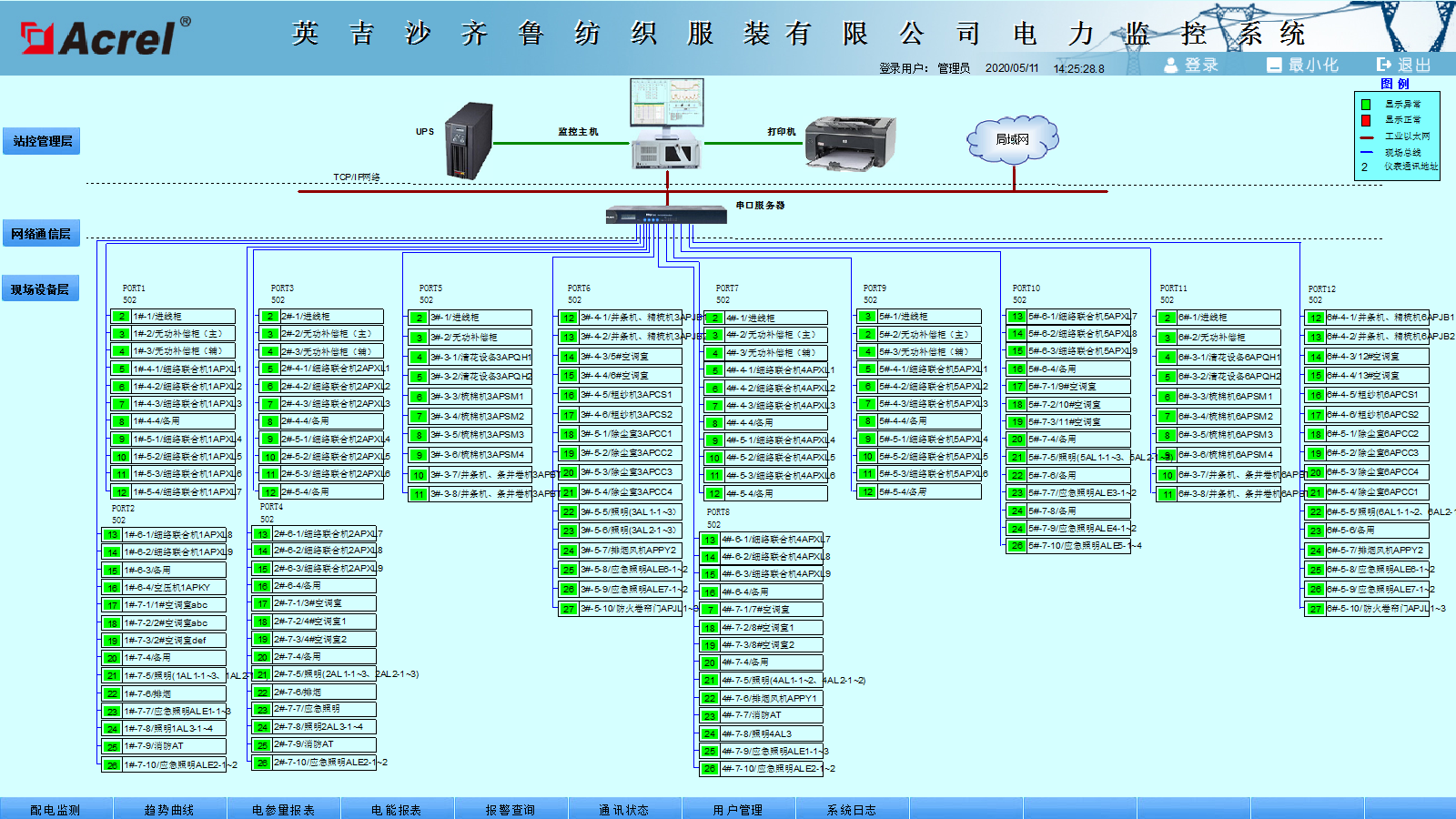The image size is (1456, 819).
Task: Click the 局域网 cloud icon
Action: click(1012, 139)
